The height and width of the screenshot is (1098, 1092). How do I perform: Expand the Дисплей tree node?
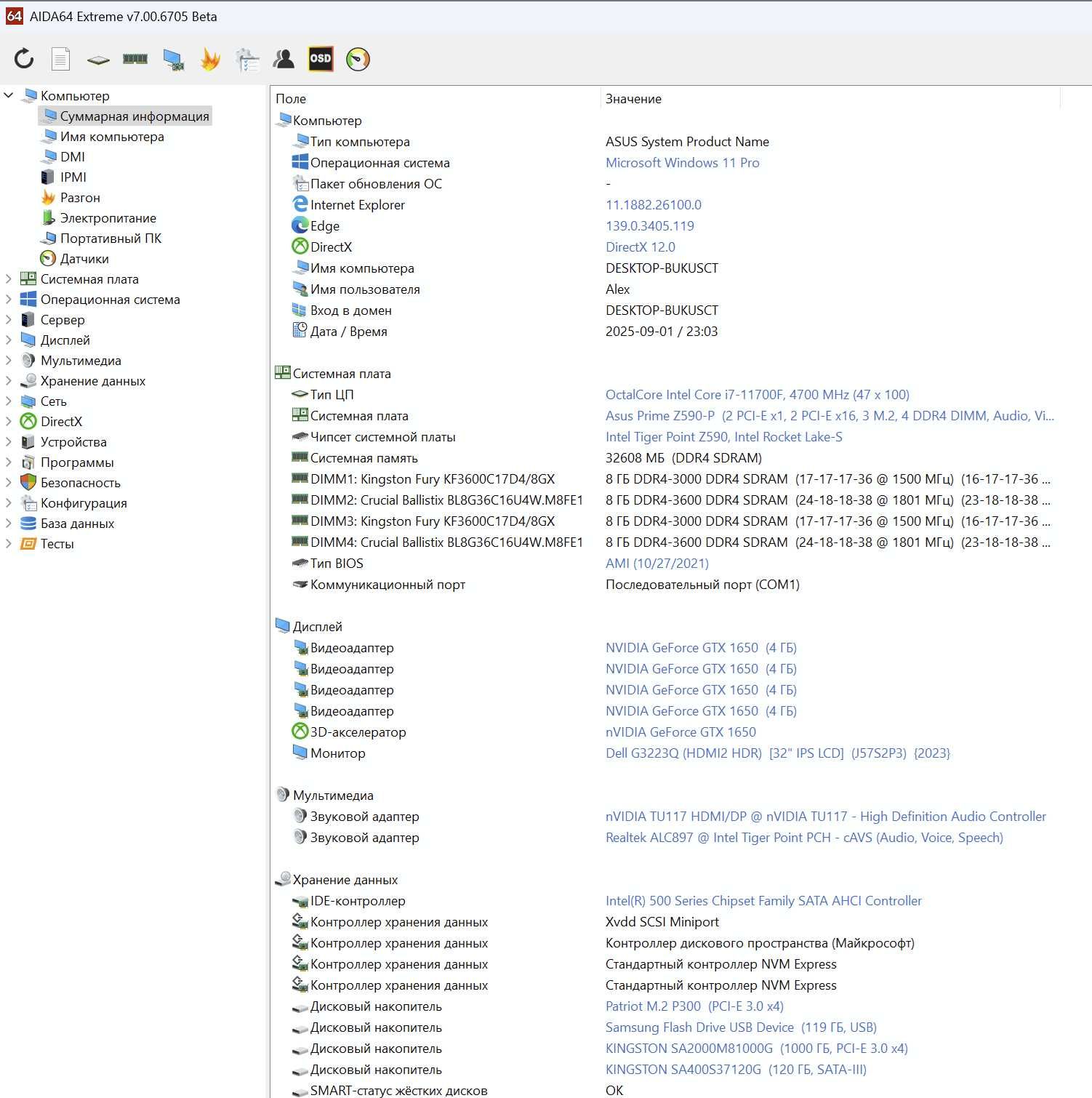[x=9, y=340]
